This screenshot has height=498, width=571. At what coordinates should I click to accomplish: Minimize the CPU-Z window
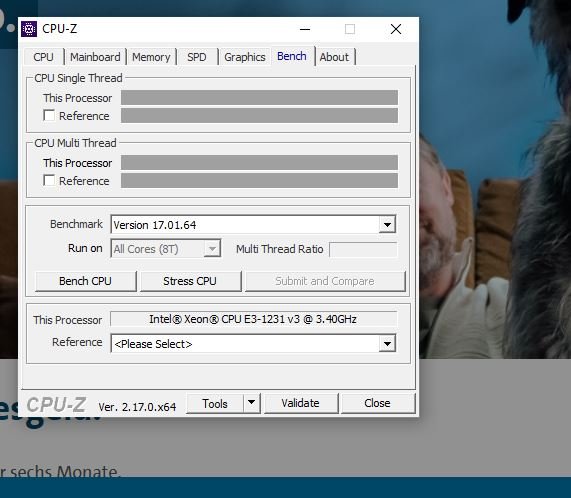(305, 29)
